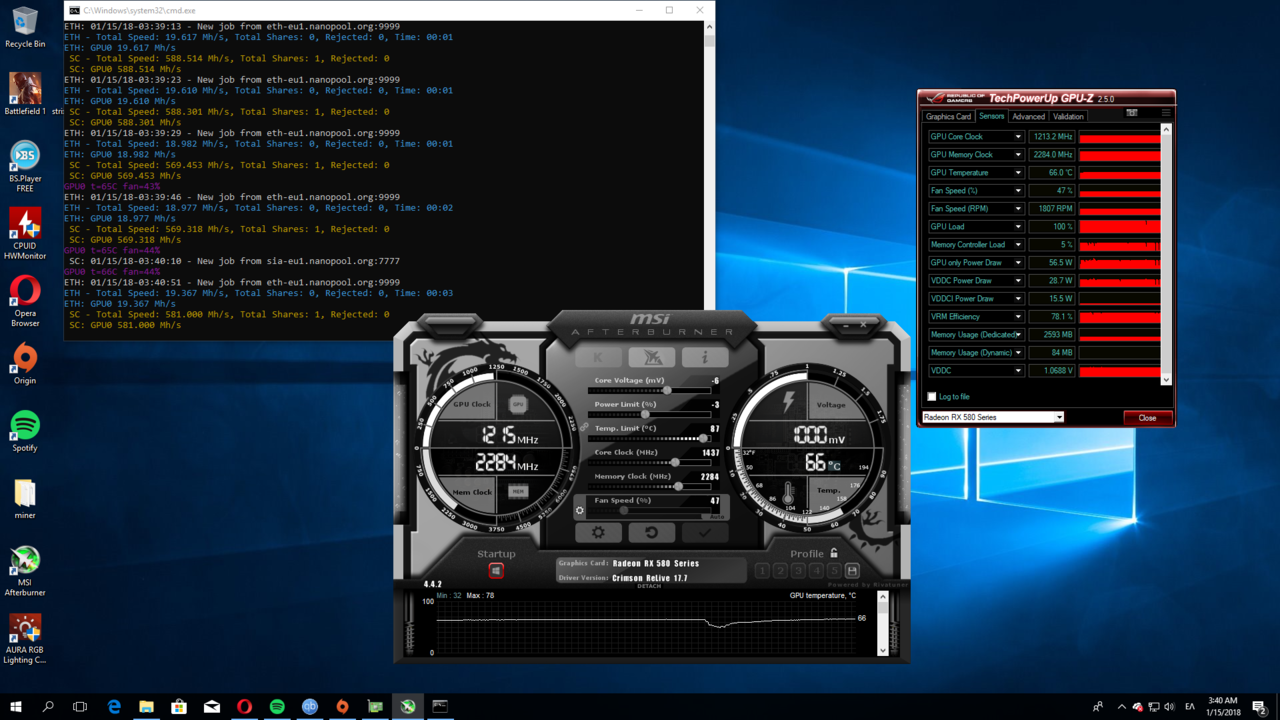Click the GPU-Z screenshot camera icon
This screenshot has height=720, width=1280.
[1132, 113]
